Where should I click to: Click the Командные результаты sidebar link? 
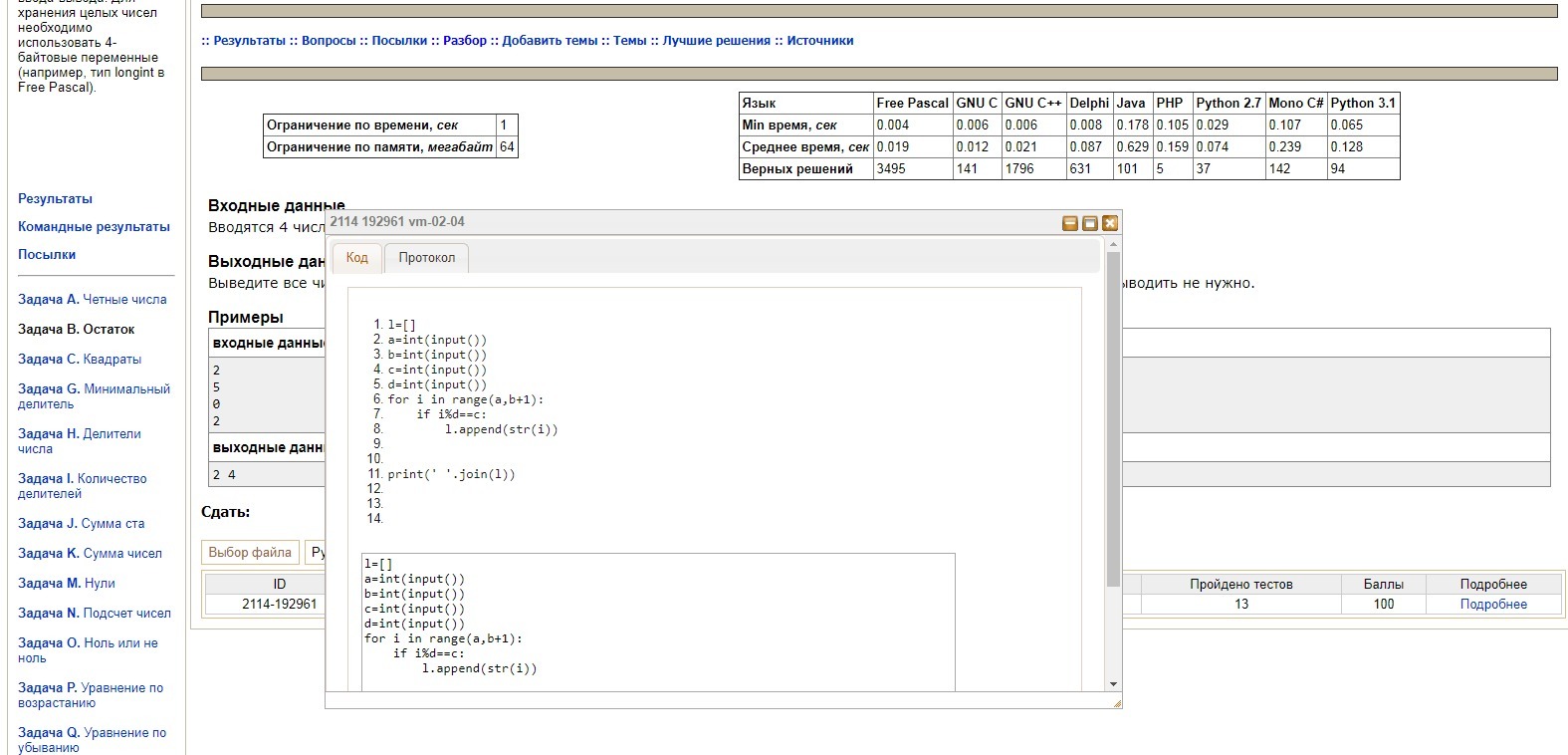click(x=94, y=227)
